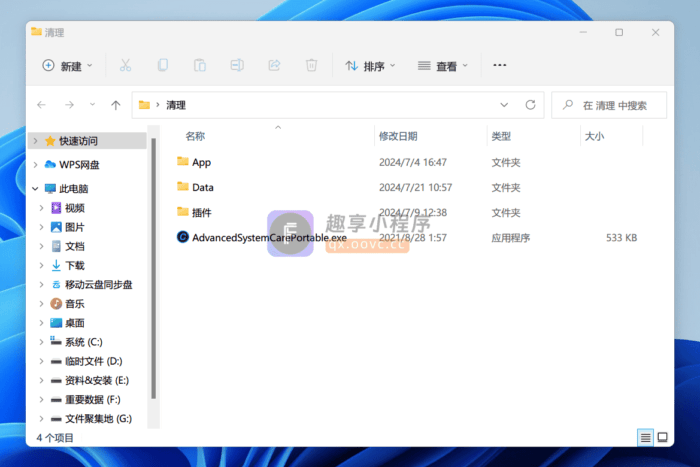
Task: Click the Paste clipboard icon
Action: [x=200, y=66]
